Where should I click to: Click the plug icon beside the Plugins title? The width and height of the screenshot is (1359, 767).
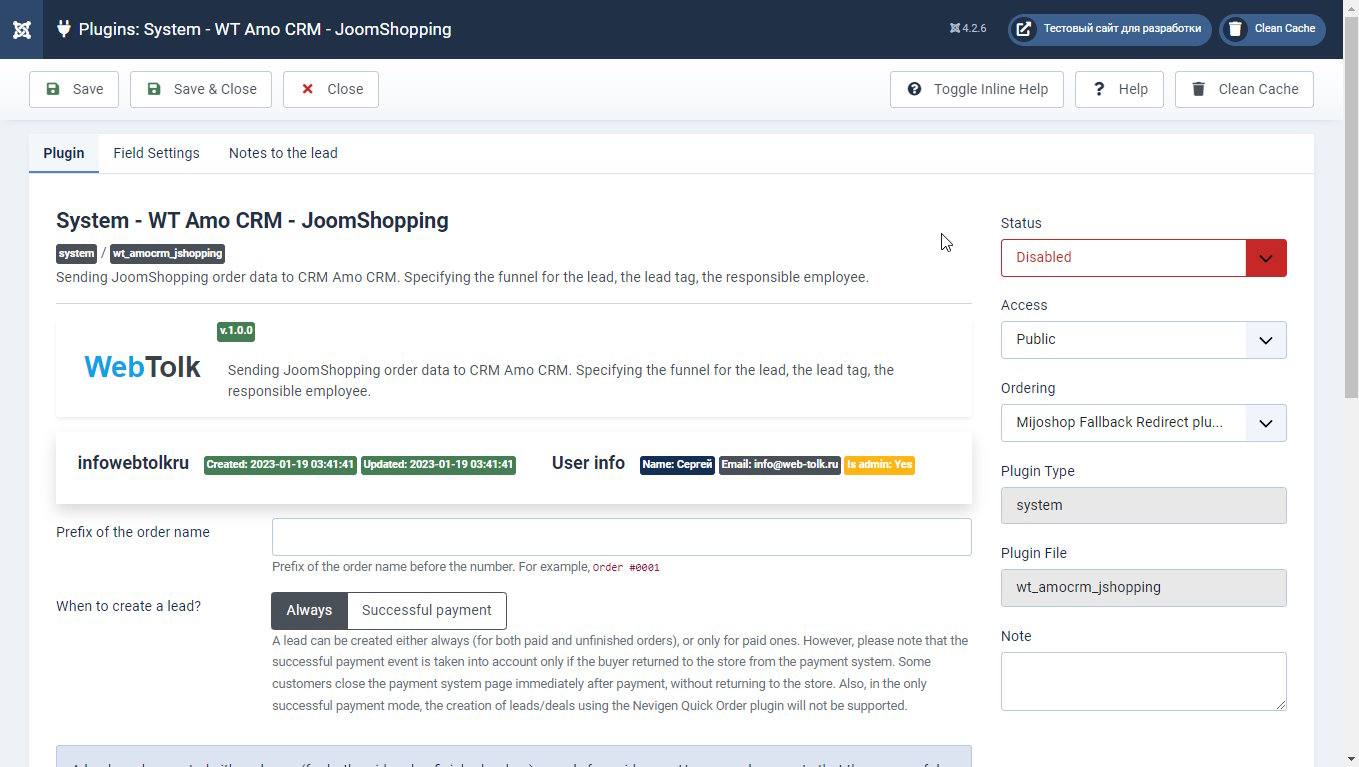point(64,29)
